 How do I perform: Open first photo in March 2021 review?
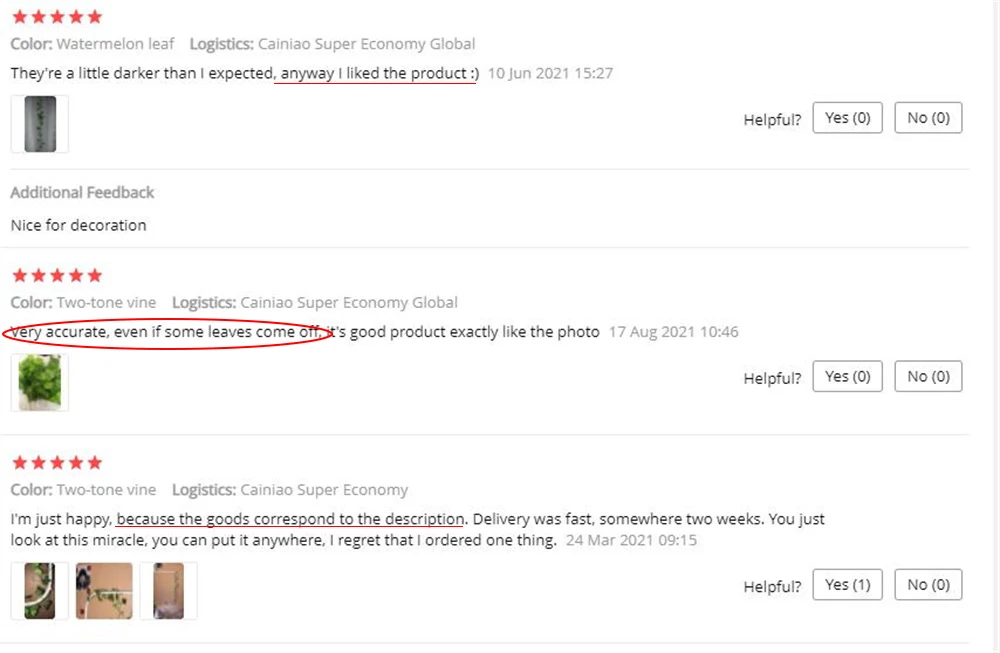[40, 591]
